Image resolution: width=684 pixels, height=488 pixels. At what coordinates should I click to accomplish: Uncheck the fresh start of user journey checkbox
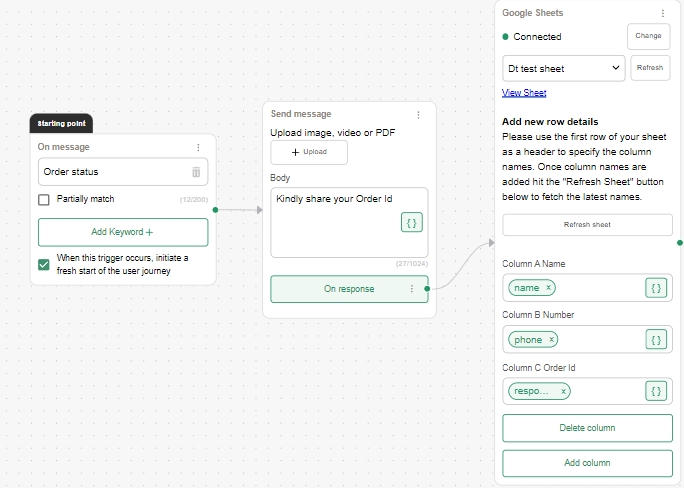(x=44, y=264)
